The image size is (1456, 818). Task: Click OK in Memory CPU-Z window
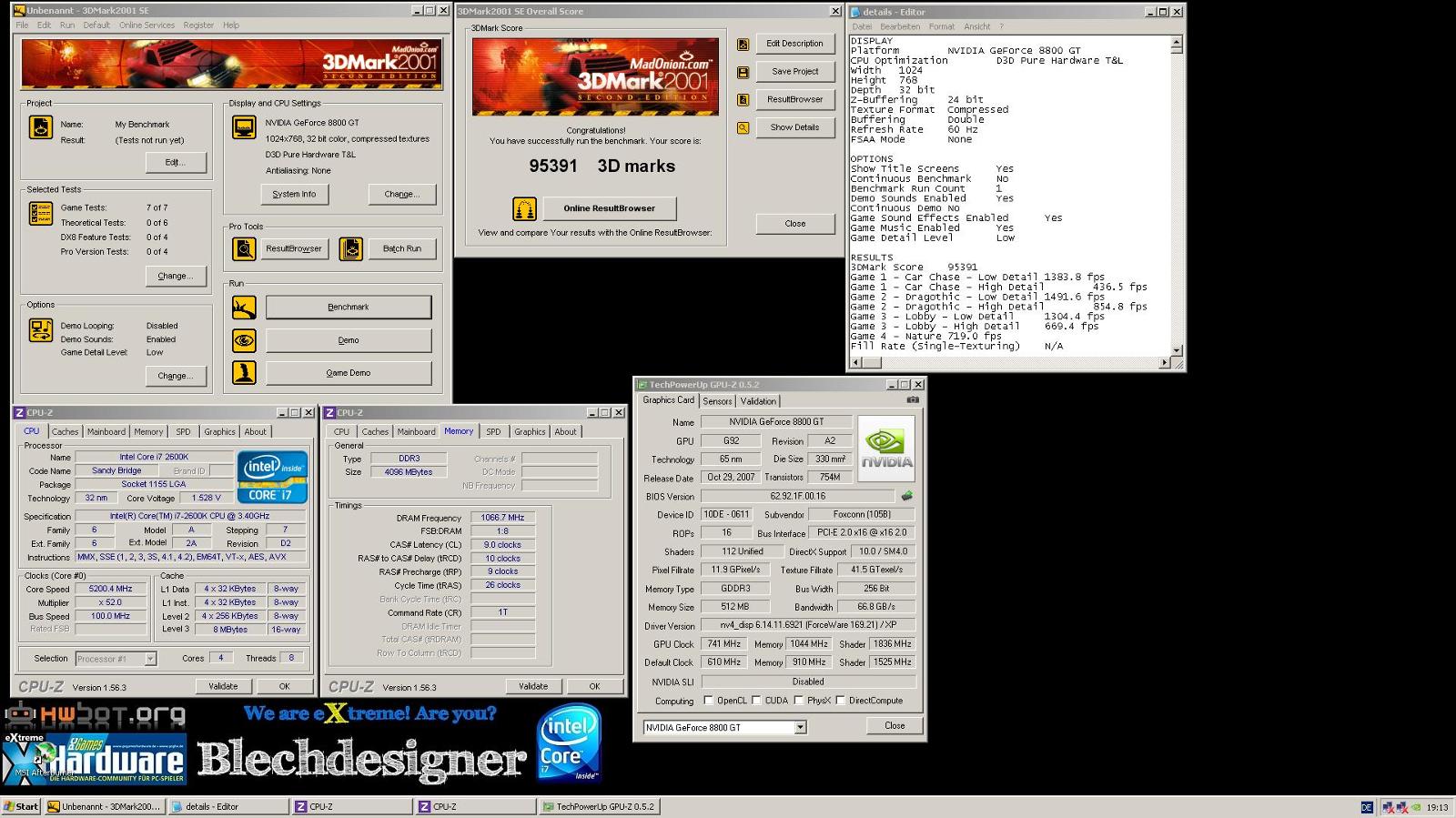[594, 686]
